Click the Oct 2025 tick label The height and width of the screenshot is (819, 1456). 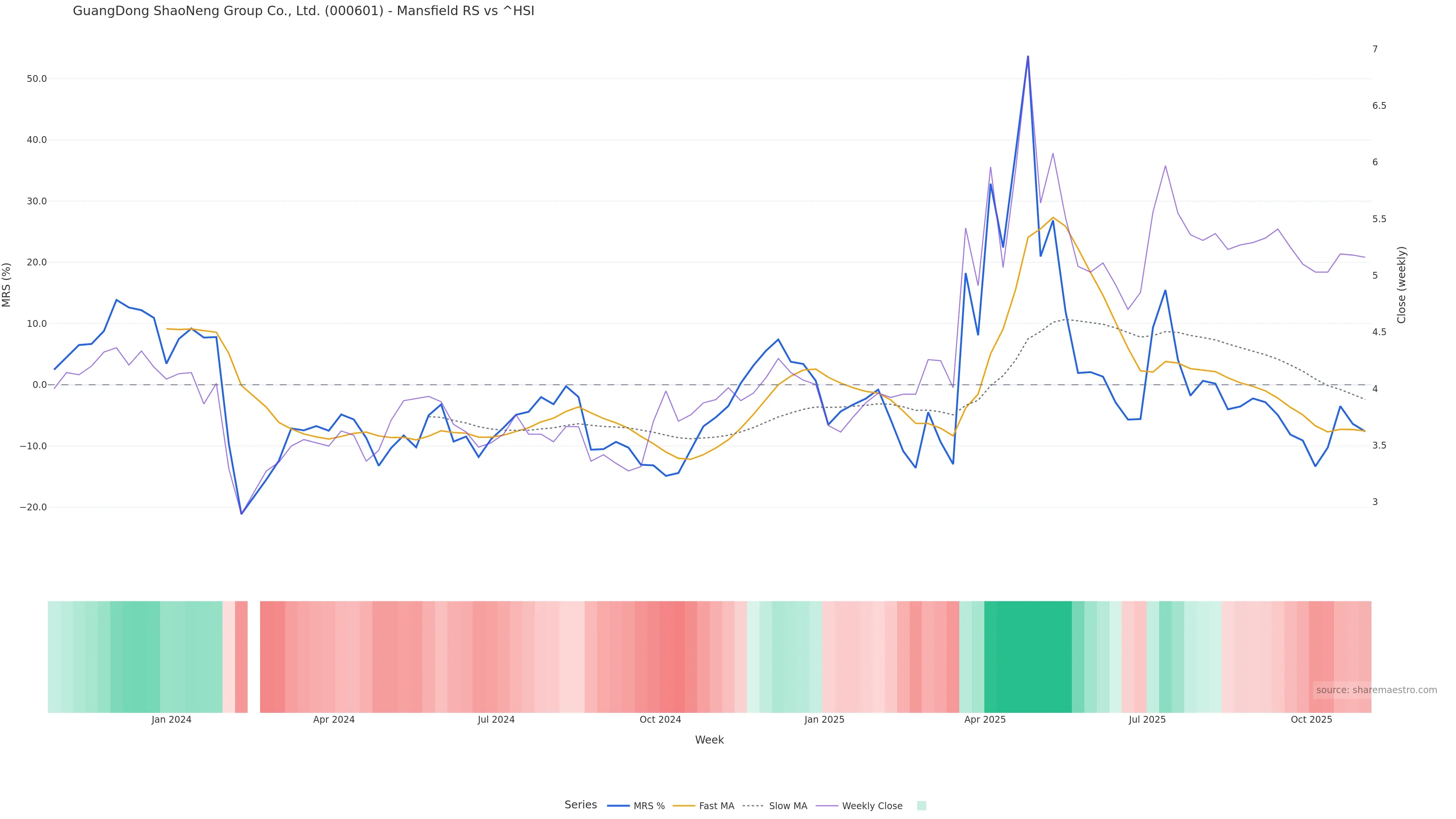point(1311,720)
